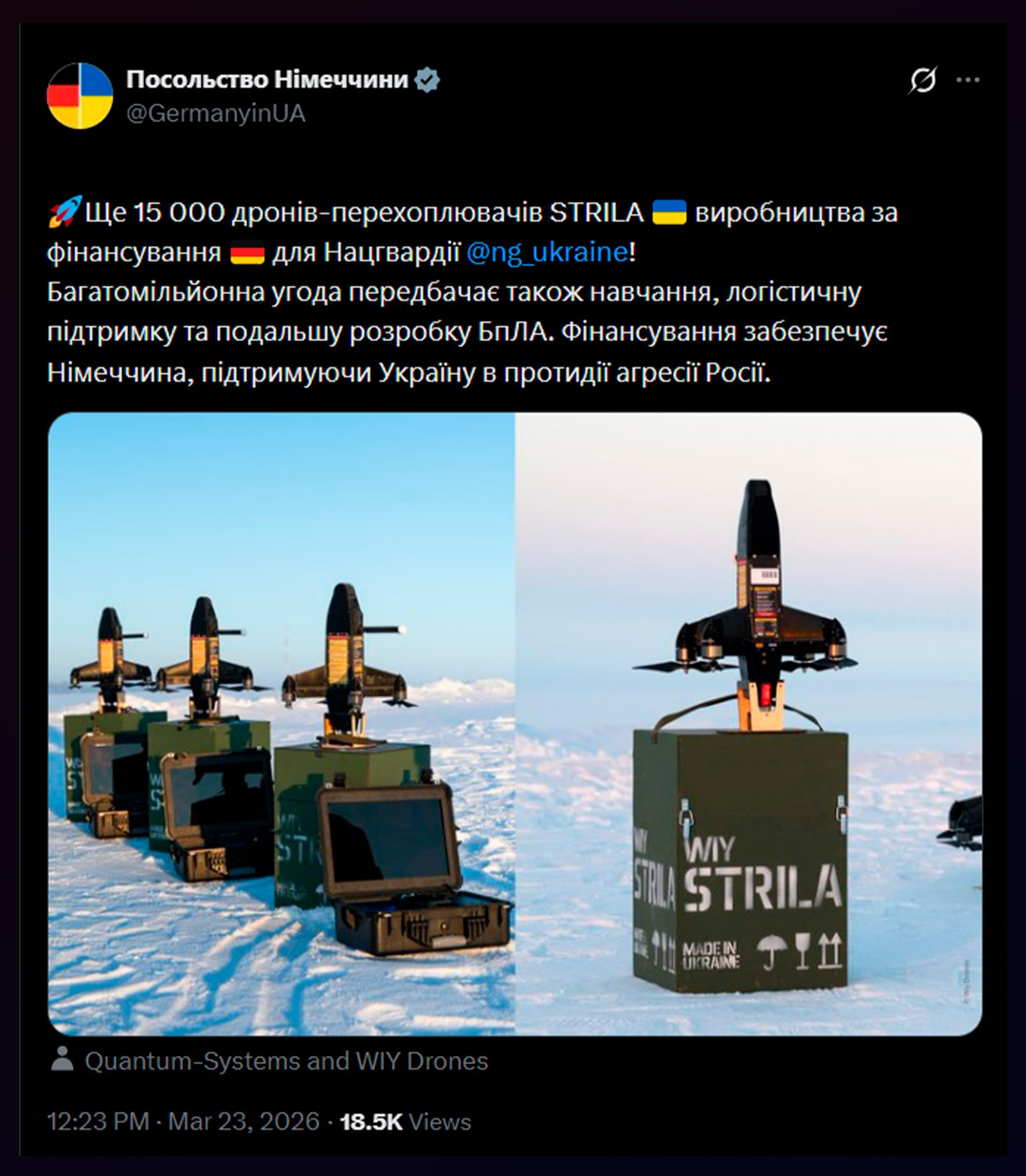Open the Grok slashed-circle icon
This screenshot has width=1026, height=1176.
pyautogui.click(x=922, y=80)
